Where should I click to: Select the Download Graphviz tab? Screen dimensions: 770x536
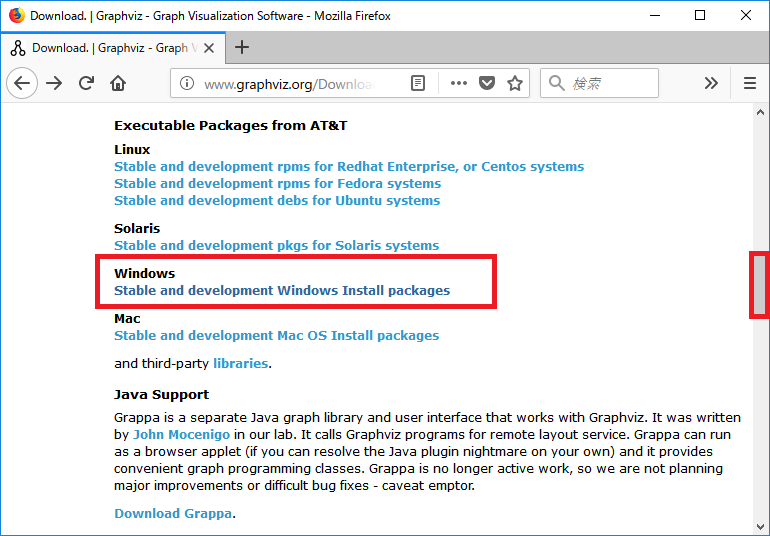point(113,48)
